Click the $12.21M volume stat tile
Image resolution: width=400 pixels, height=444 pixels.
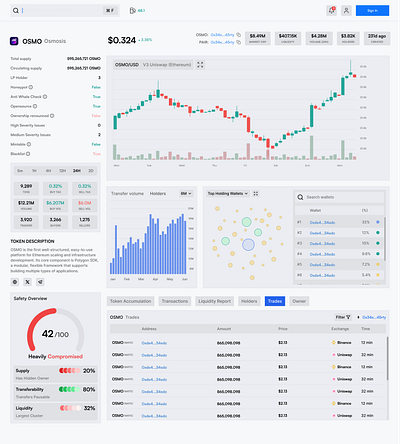tap(26, 205)
